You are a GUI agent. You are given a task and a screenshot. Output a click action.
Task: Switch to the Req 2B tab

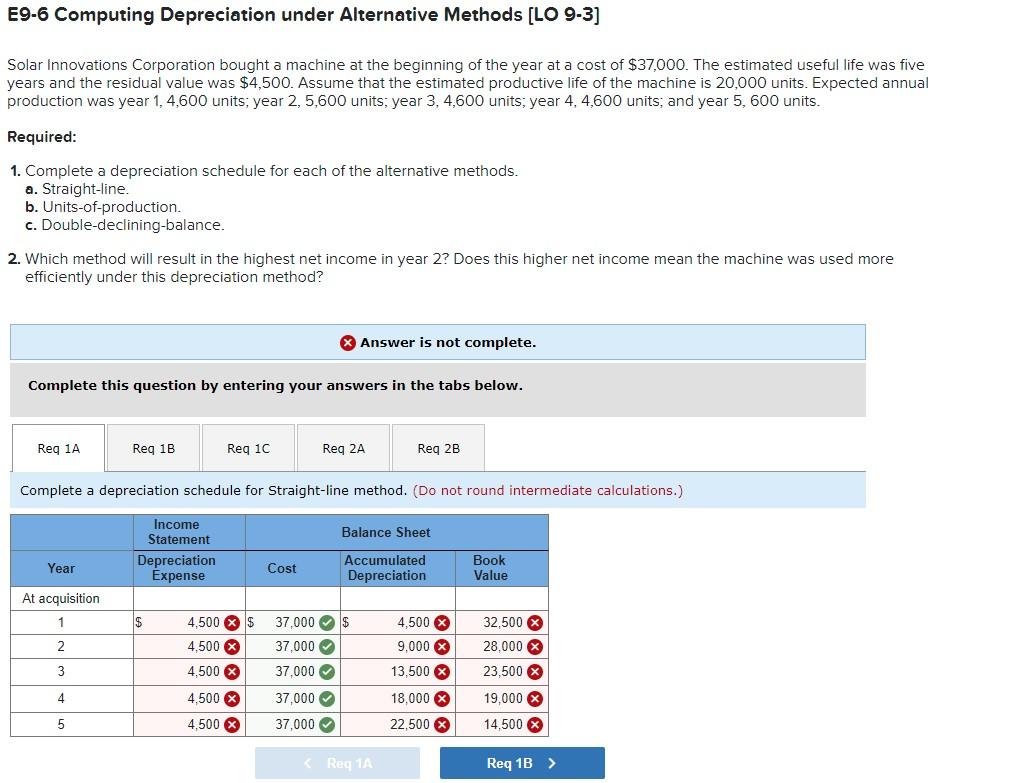coord(437,448)
